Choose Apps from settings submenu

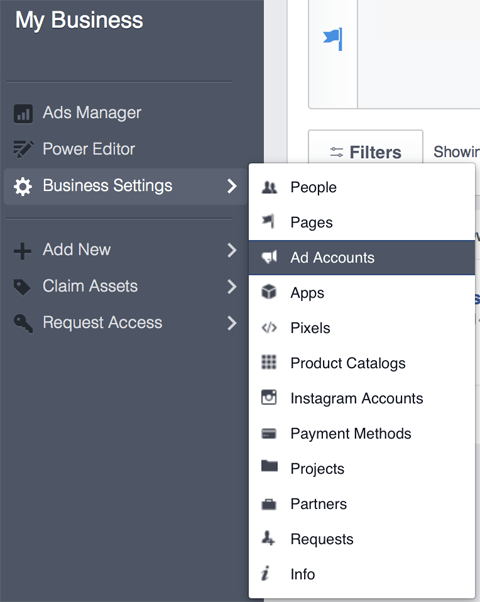tap(362, 293)
